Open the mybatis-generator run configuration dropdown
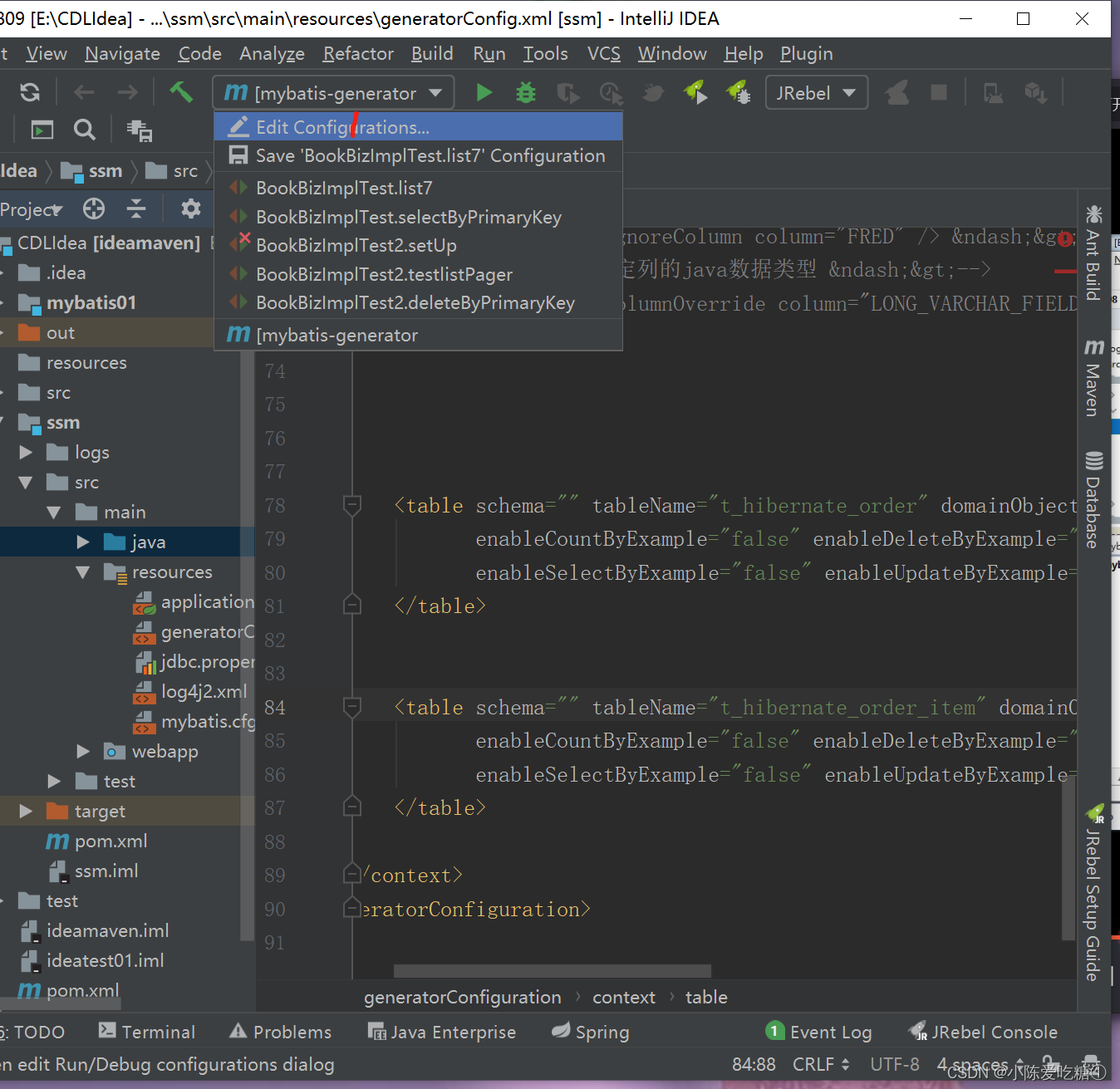Viewport: 1120px width, 1089px height. [334, 93]
